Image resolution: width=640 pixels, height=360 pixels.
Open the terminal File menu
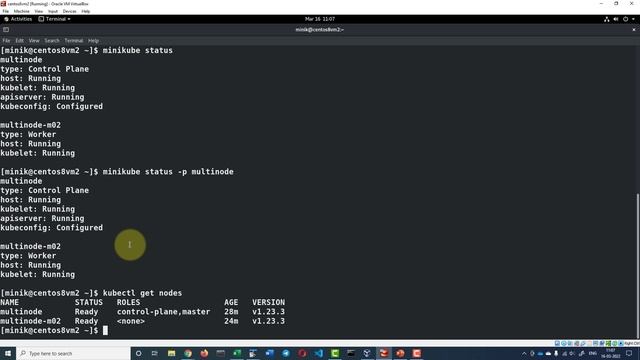pyautogui.click(x=6, y=40)
